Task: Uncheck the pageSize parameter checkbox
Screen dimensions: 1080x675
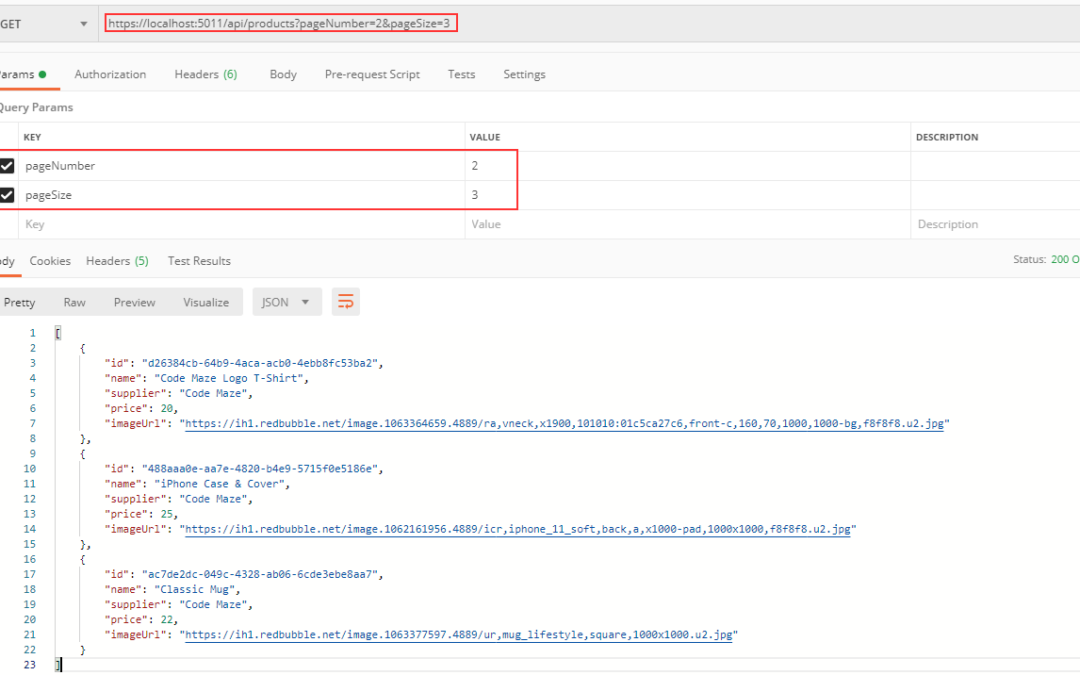Action: click(x=7, y=195)
